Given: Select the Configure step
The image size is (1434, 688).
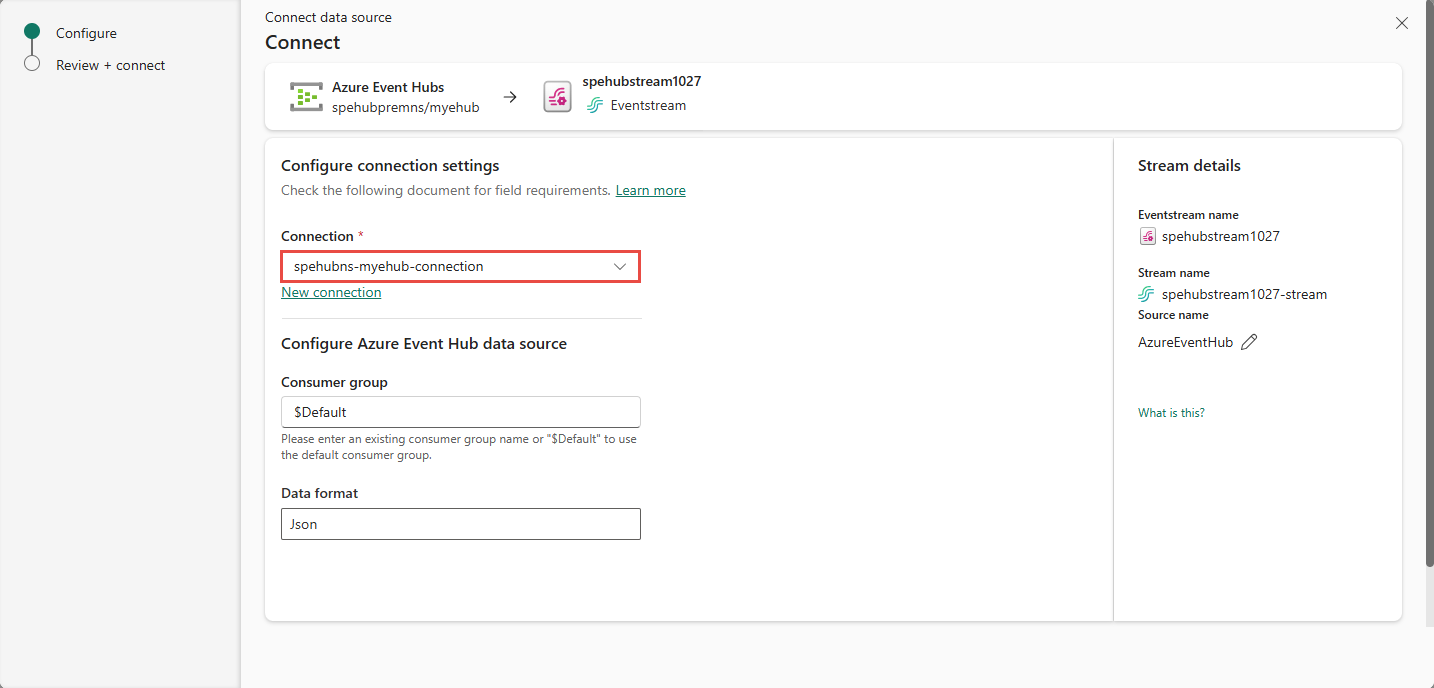Looking at the screenshot, I should (x=86, y=33).
